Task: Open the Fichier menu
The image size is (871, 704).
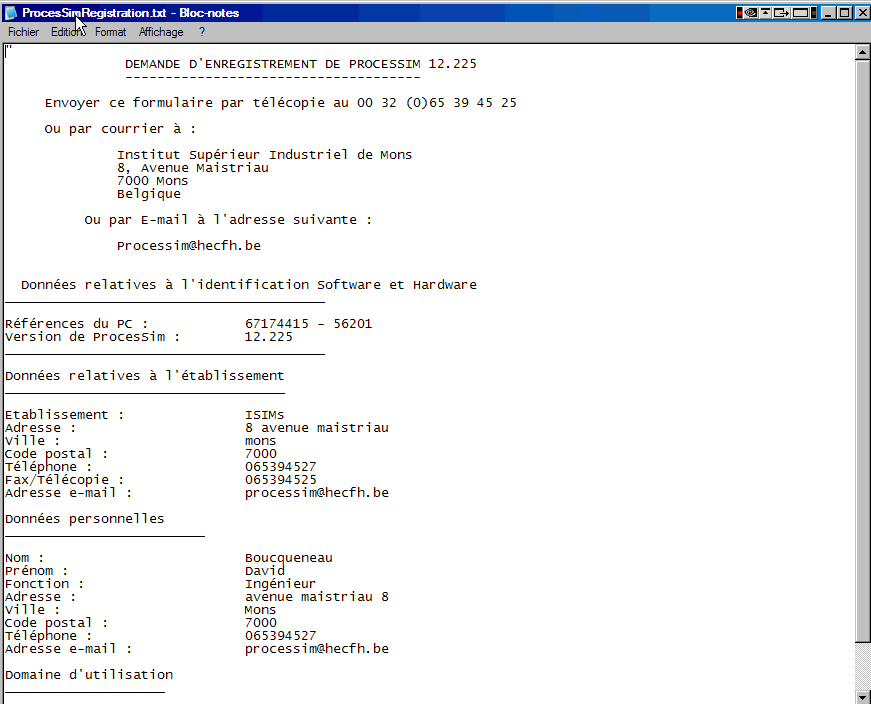Action: (x=23, y=32)
